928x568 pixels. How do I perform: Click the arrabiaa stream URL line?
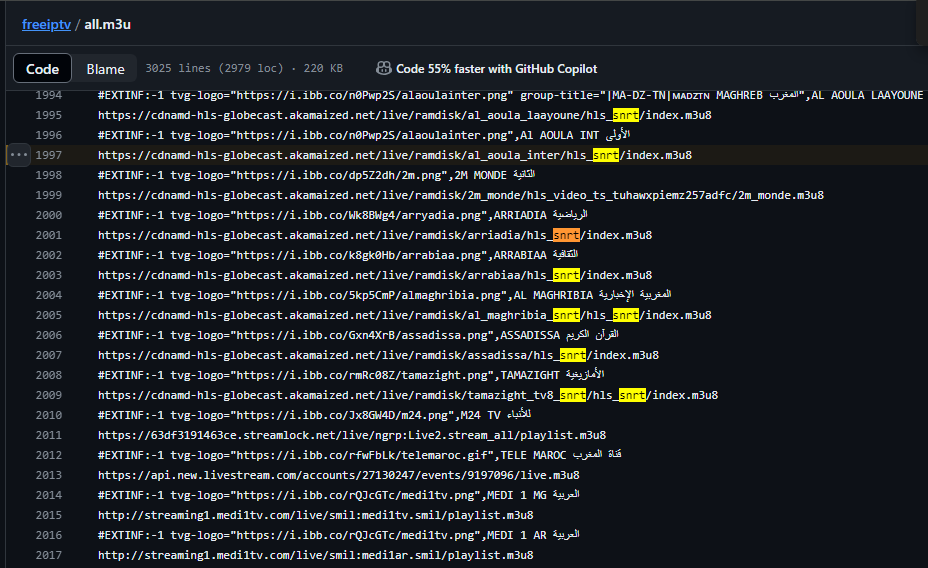[x=375, y=275]
